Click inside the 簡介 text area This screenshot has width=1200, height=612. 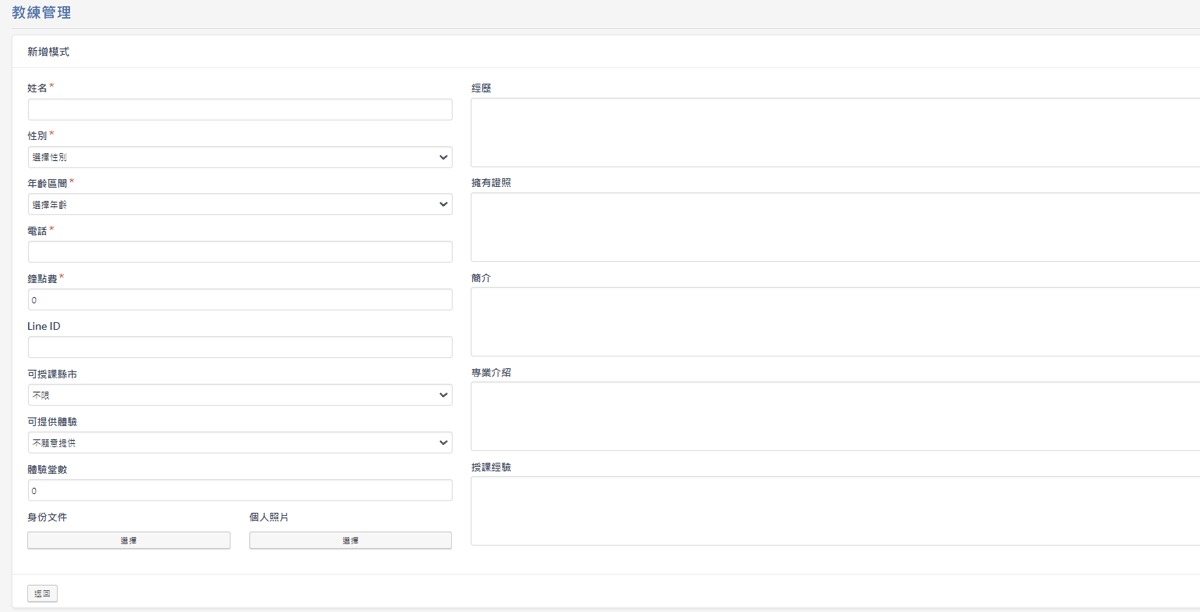[x=835, y=322]
